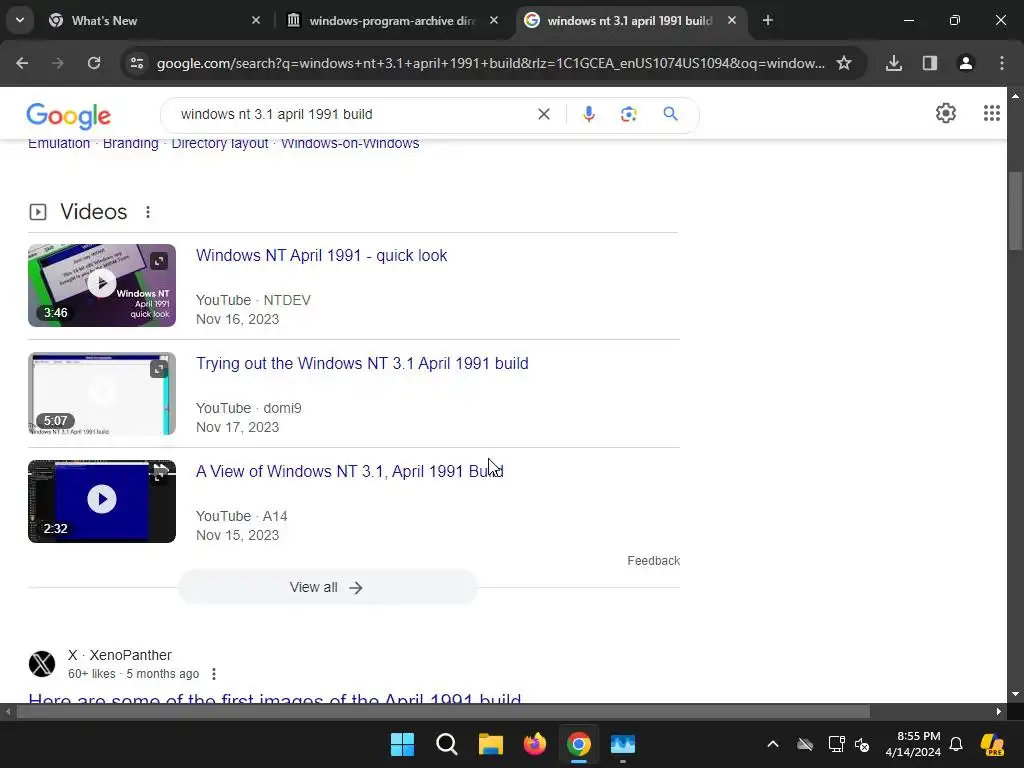Screen dimensions: 1024x768
Task: Open the Directory layout link
Action: (x=219, y=144)
